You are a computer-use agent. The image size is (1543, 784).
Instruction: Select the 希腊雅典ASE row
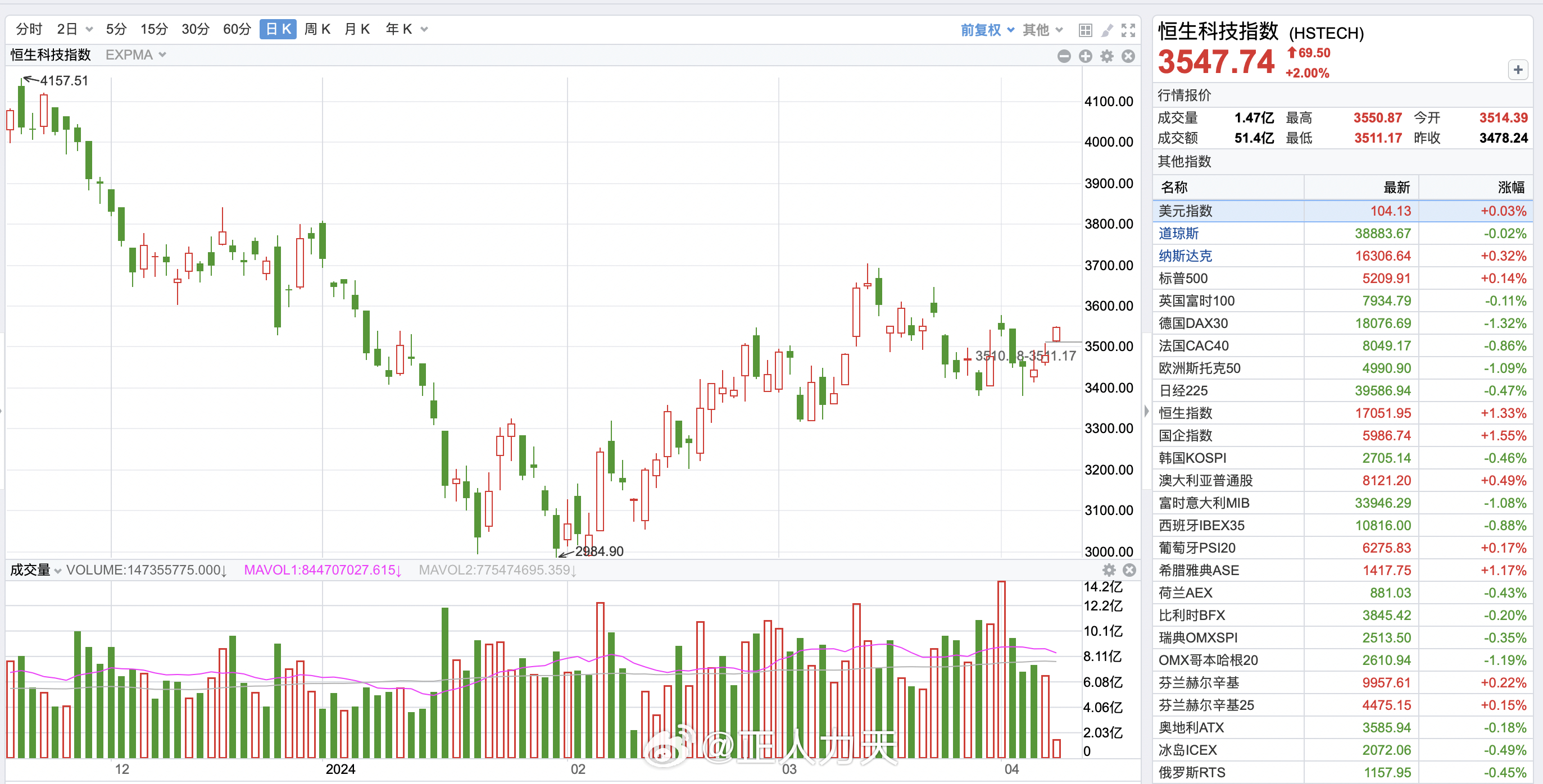1342,571
